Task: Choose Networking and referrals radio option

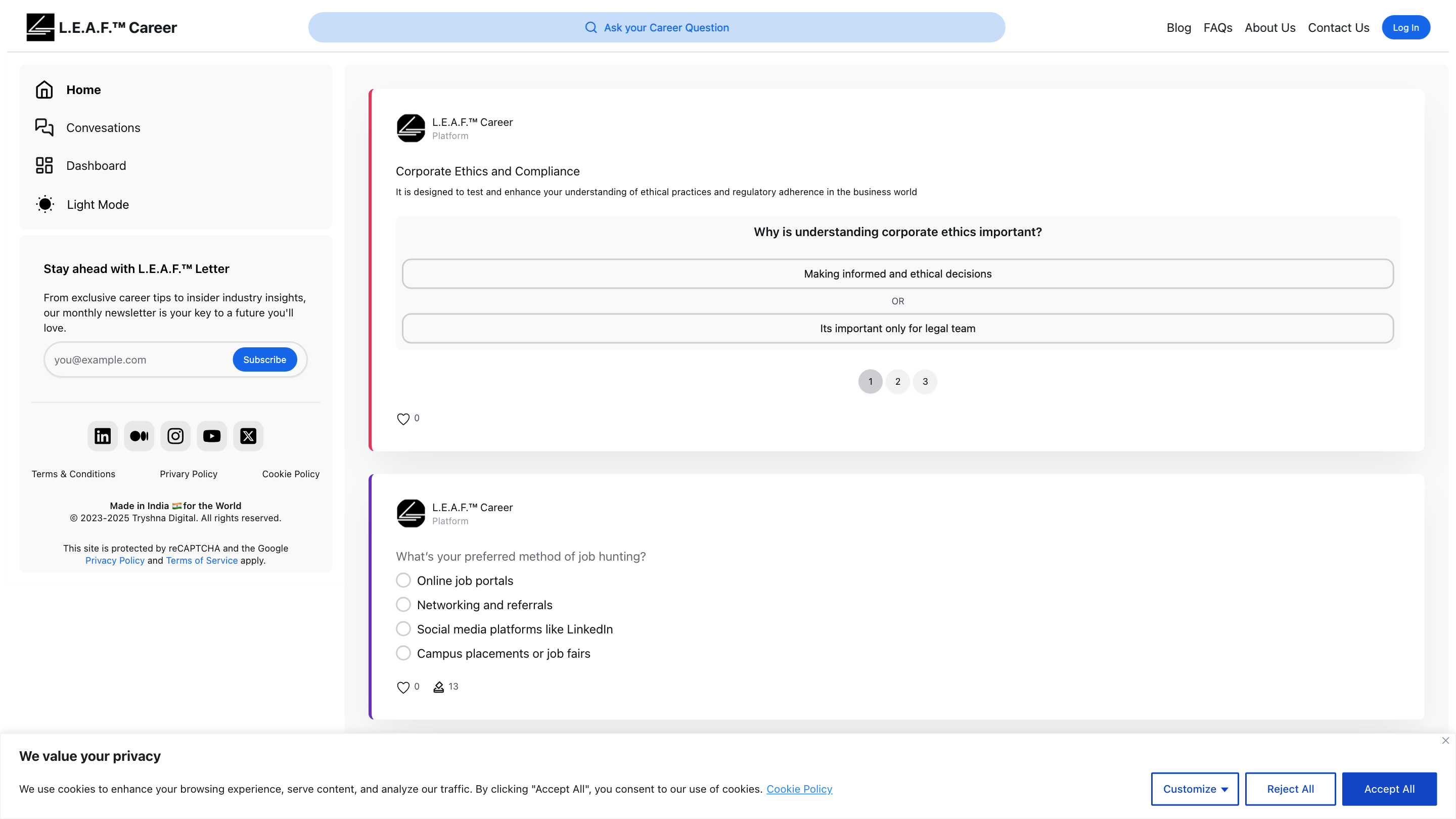Action: click(x=403, y=604)
